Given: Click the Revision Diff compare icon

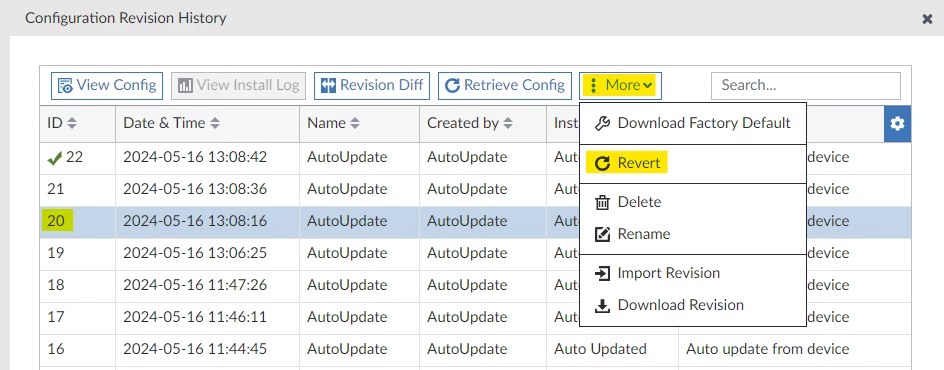Looking at the screenshot, I should pos(328,85).
